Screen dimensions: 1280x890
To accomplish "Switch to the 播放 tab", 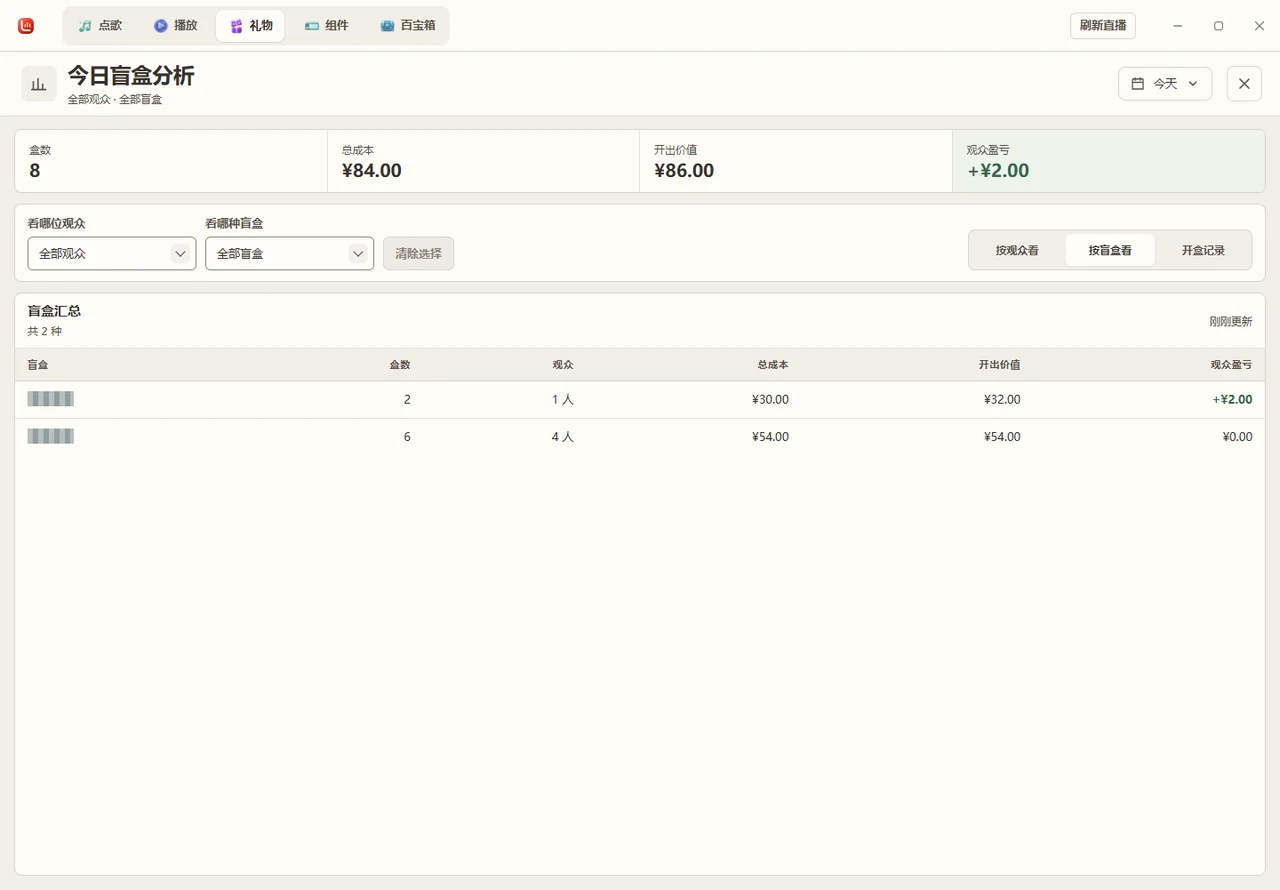I will coord(176,26).
